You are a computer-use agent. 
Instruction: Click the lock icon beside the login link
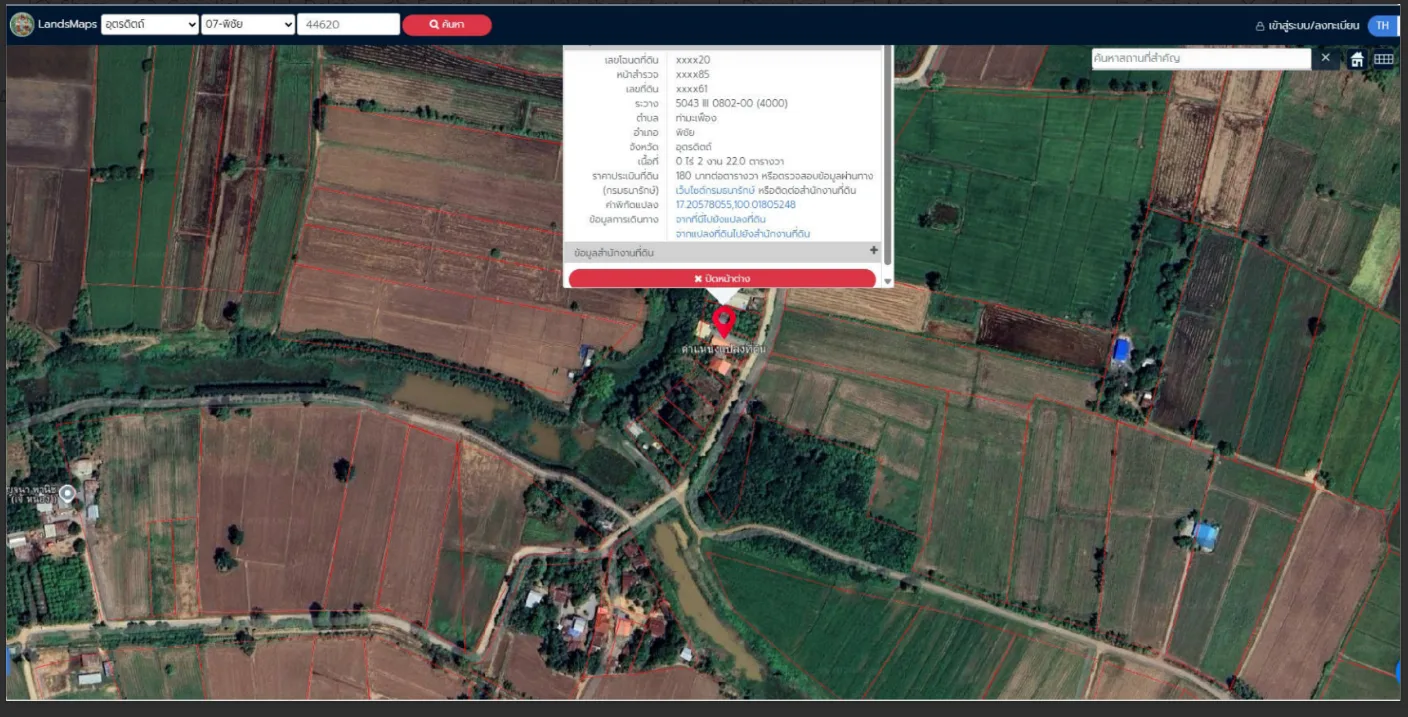pyautogui.click(x=1260, y=26)
